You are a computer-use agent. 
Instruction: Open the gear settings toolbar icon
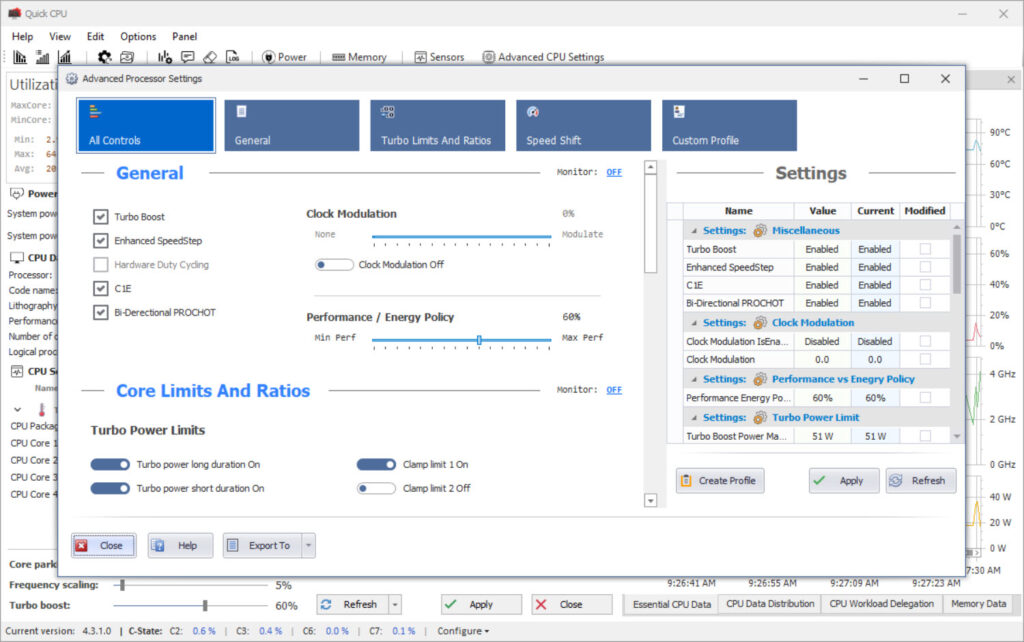click(104, 57)
